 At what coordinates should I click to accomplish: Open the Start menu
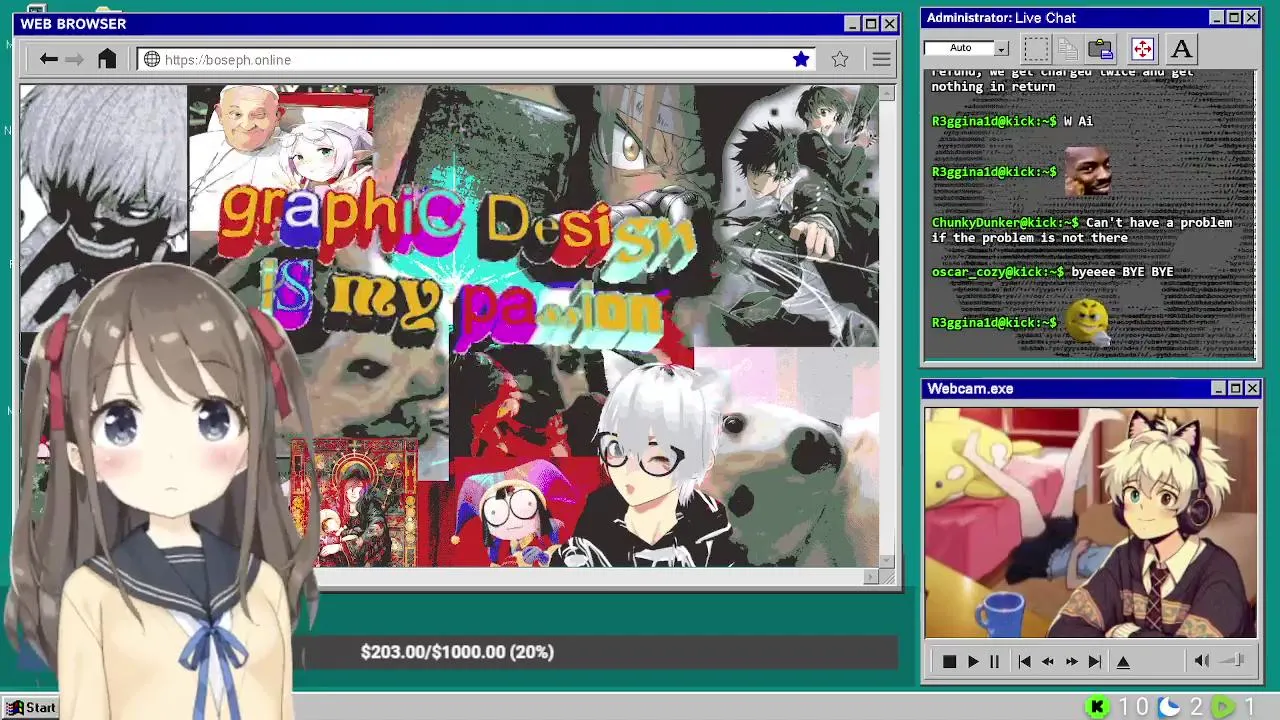32,708
